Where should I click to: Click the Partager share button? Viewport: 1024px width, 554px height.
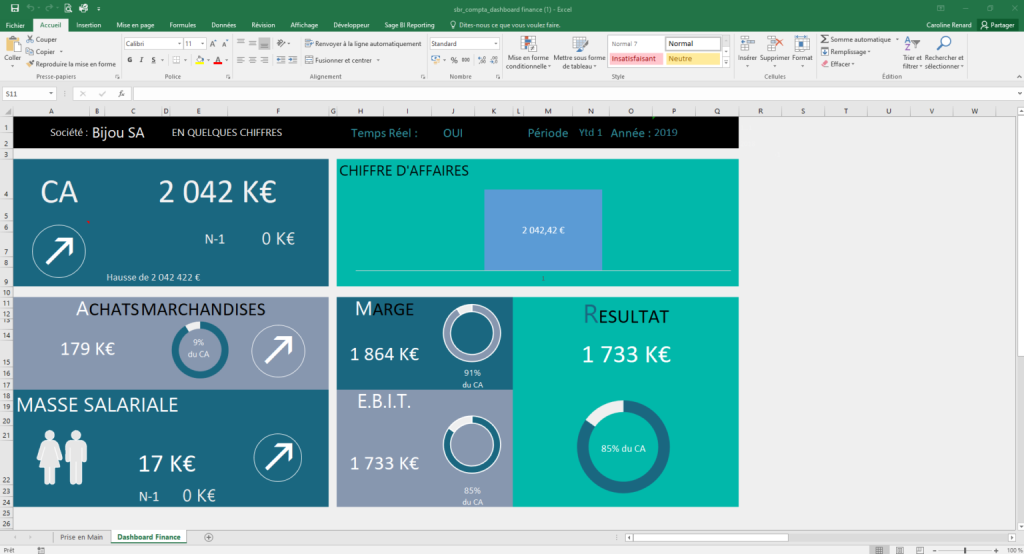996,24
